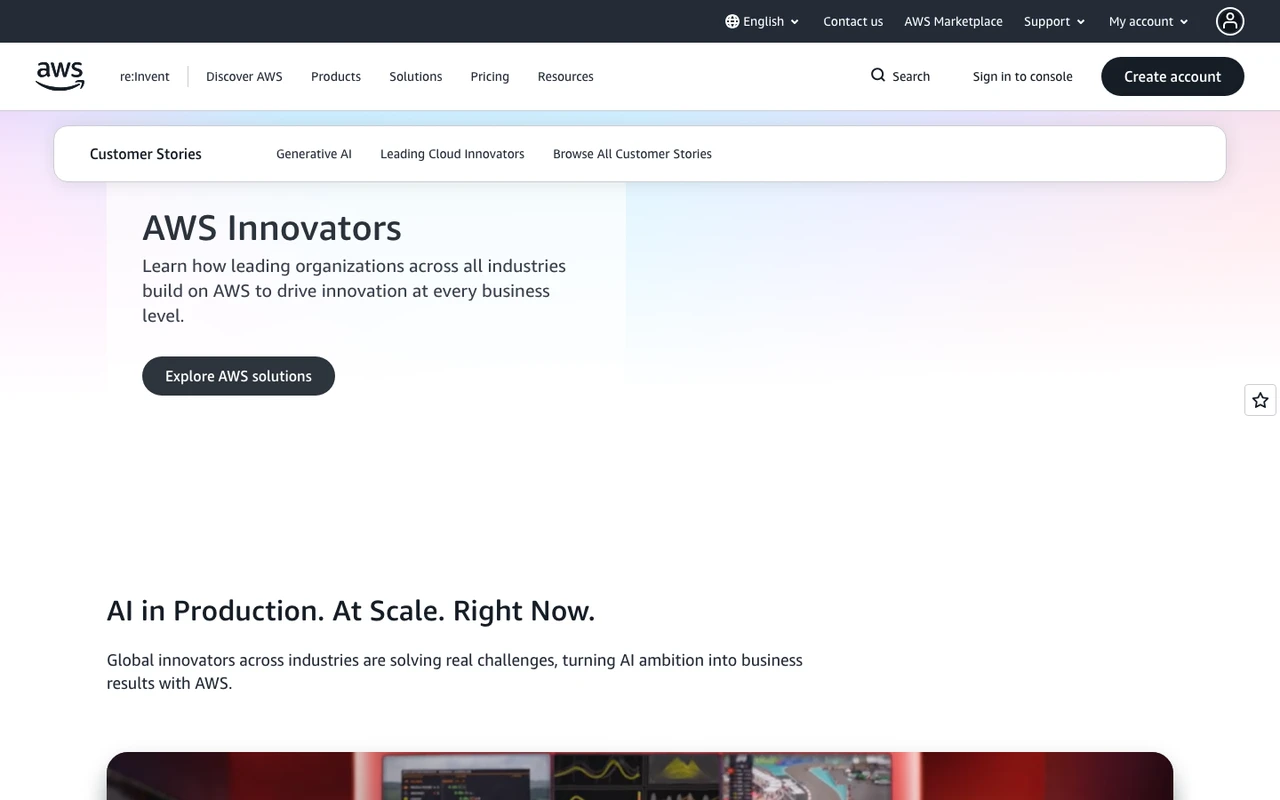This screenshot has width=1280, height=800.
Task: Open the user profile avatar icon
Action: click(1230, 21)
